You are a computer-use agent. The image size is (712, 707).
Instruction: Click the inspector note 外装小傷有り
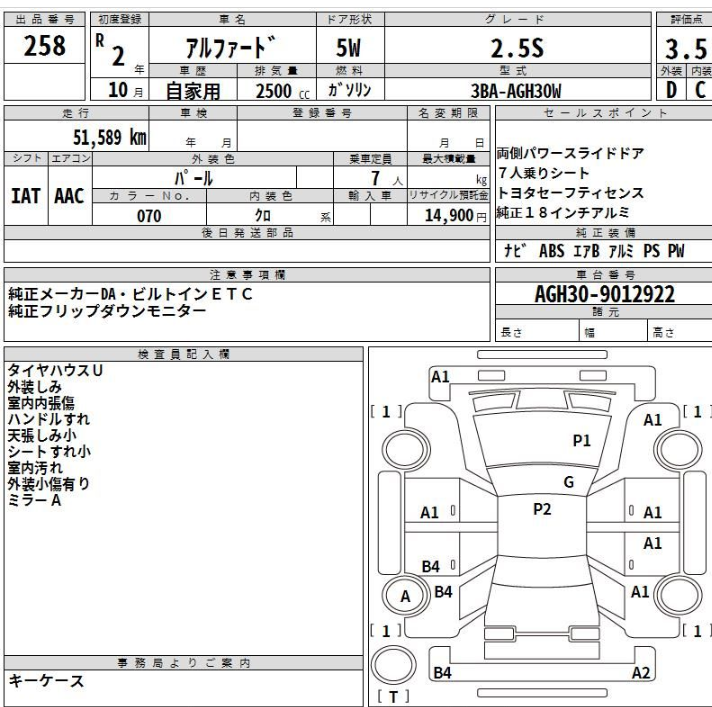tap(49, 484)
